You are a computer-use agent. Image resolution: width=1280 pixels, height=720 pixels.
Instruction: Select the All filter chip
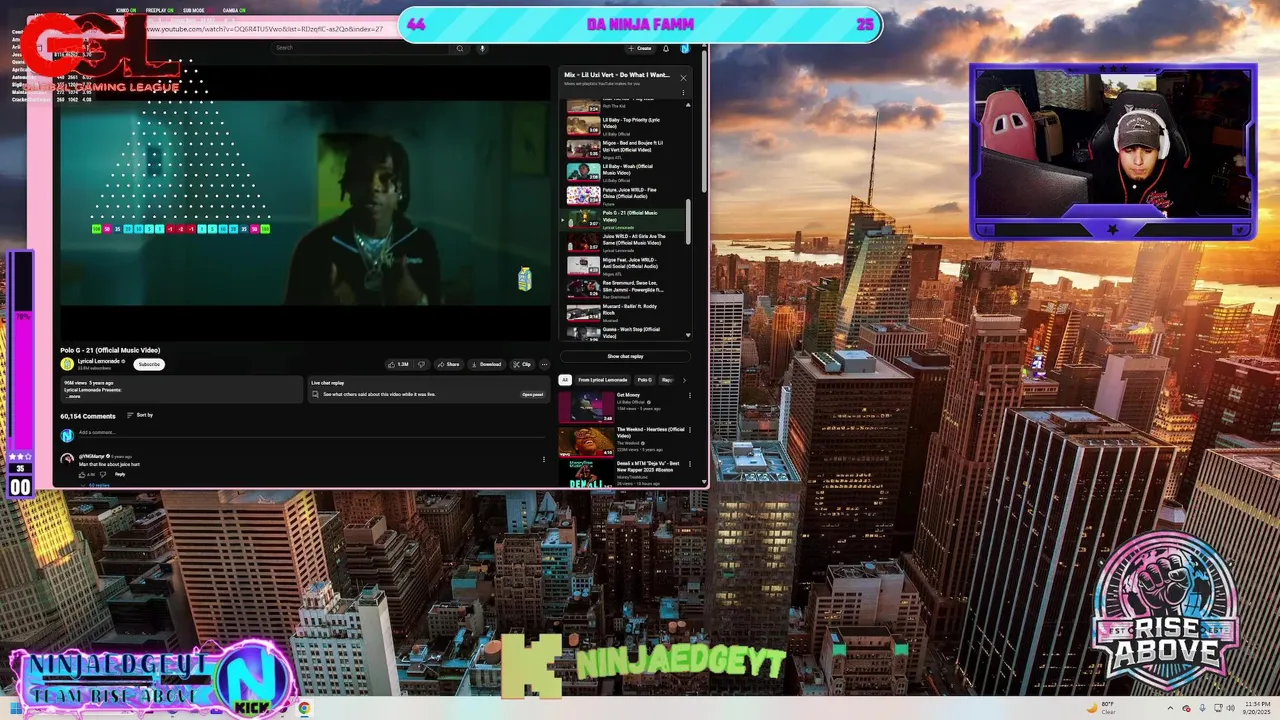click(x=565, y=380)
